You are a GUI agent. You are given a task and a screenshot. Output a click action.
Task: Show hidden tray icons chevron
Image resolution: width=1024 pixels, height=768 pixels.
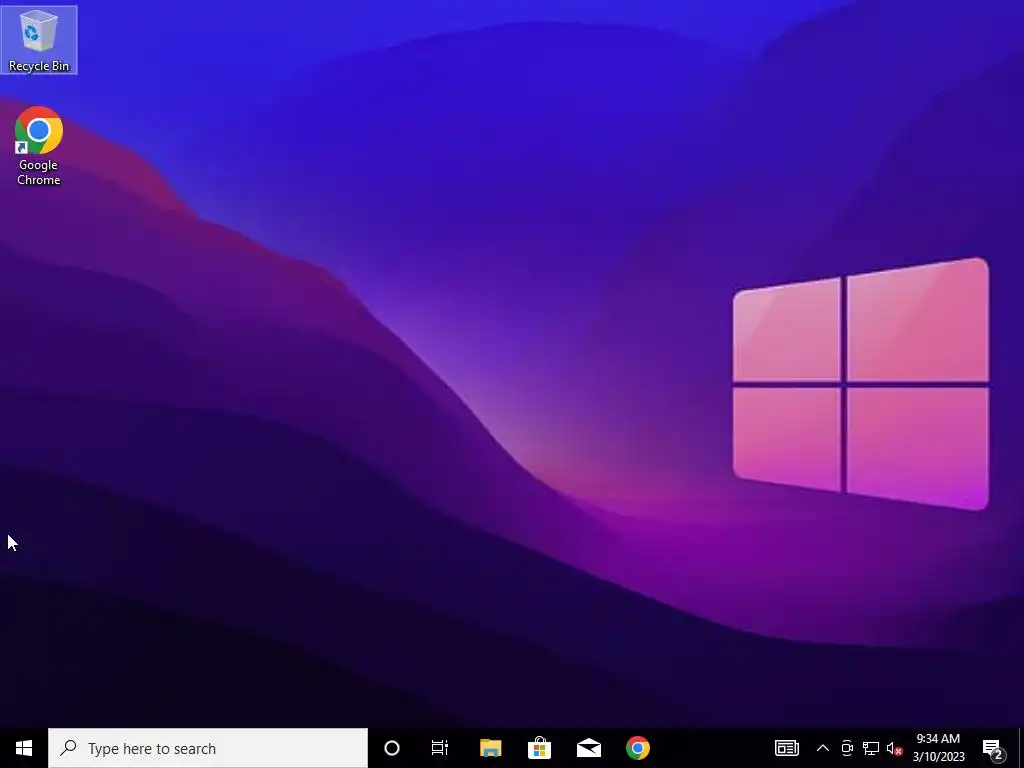[x=823, y=748]
